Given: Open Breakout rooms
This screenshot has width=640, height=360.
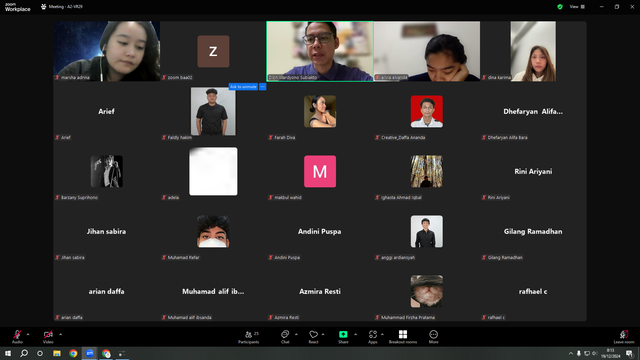Looking at the screenshot, I should click(x=403, y=337).
